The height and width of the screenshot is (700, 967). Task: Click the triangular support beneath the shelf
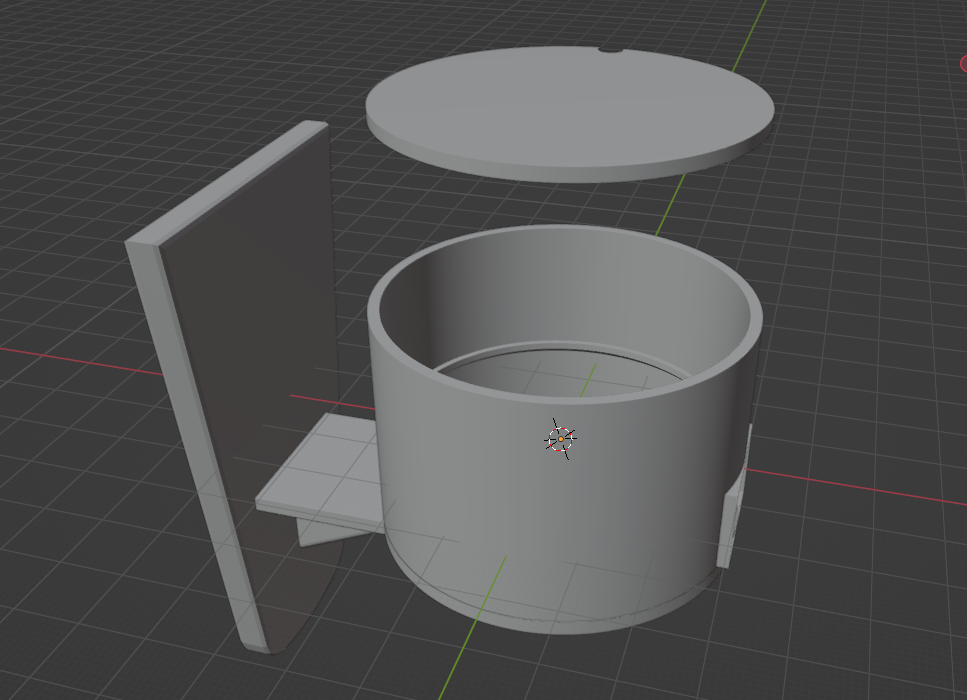[318, 529]
